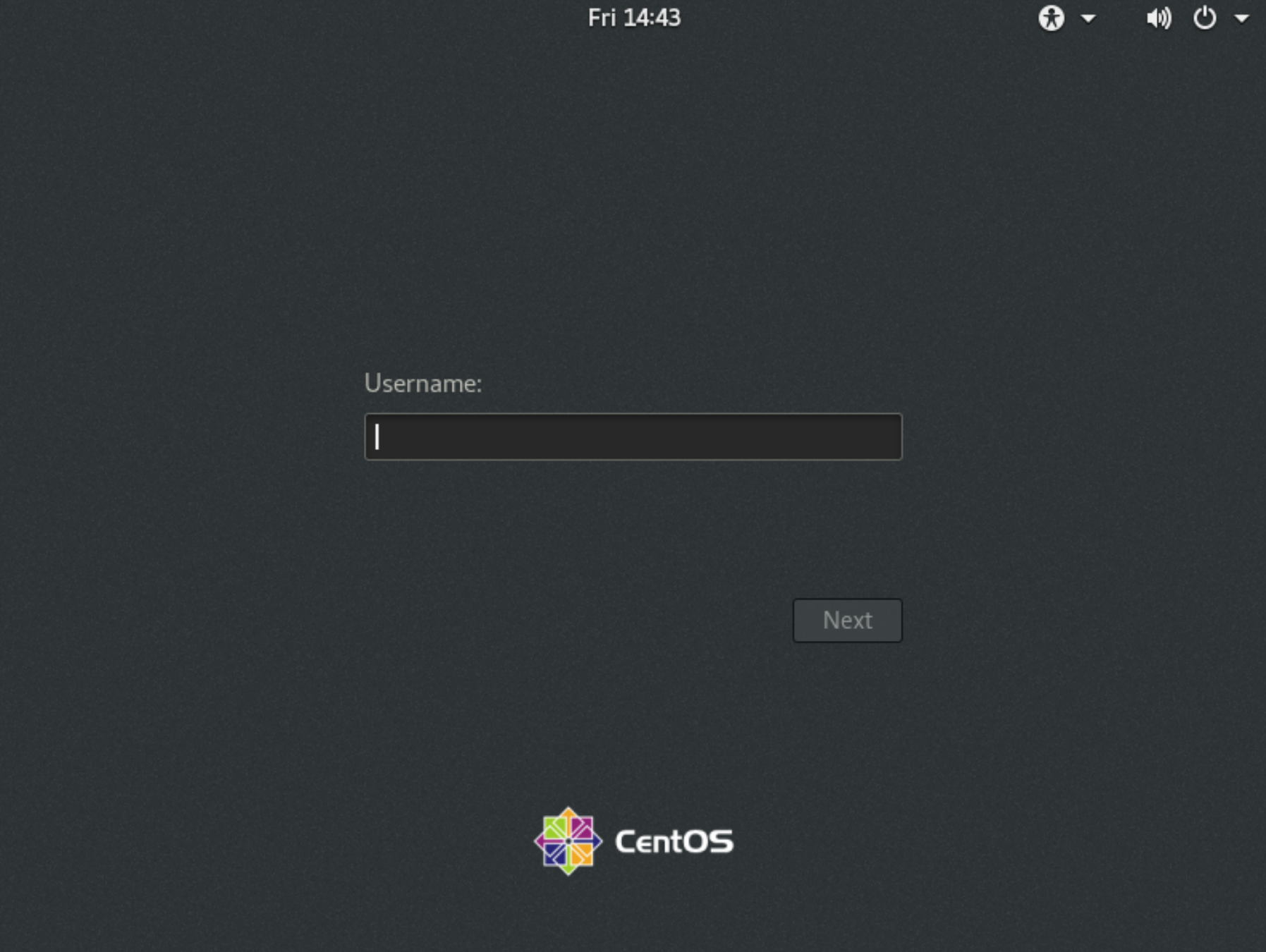Focus the Username text field

click(x=633, y=437)
